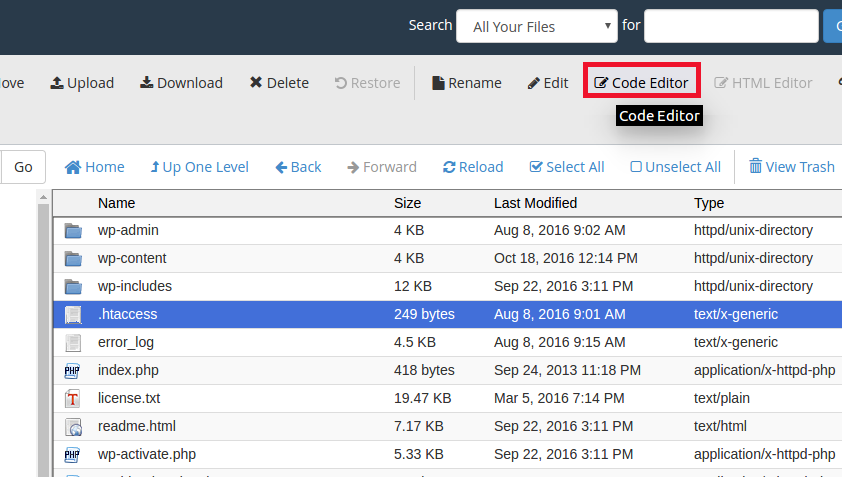Open the Edit pencil tool
Image resolution: width=842 pixels, height=477 pixels.
pyautogui.click(x=548, y=83)
